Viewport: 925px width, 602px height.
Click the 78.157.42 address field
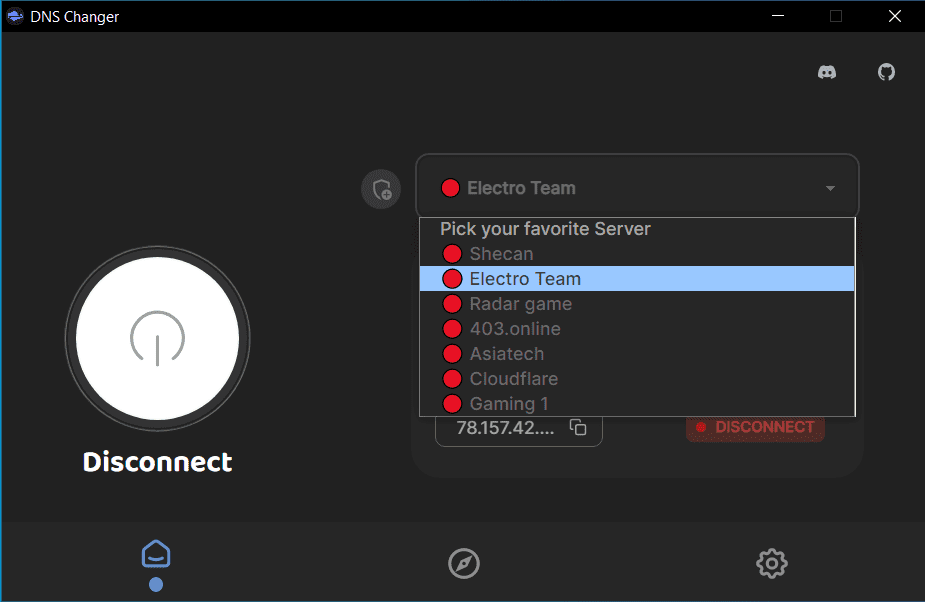tap(519, 429)
